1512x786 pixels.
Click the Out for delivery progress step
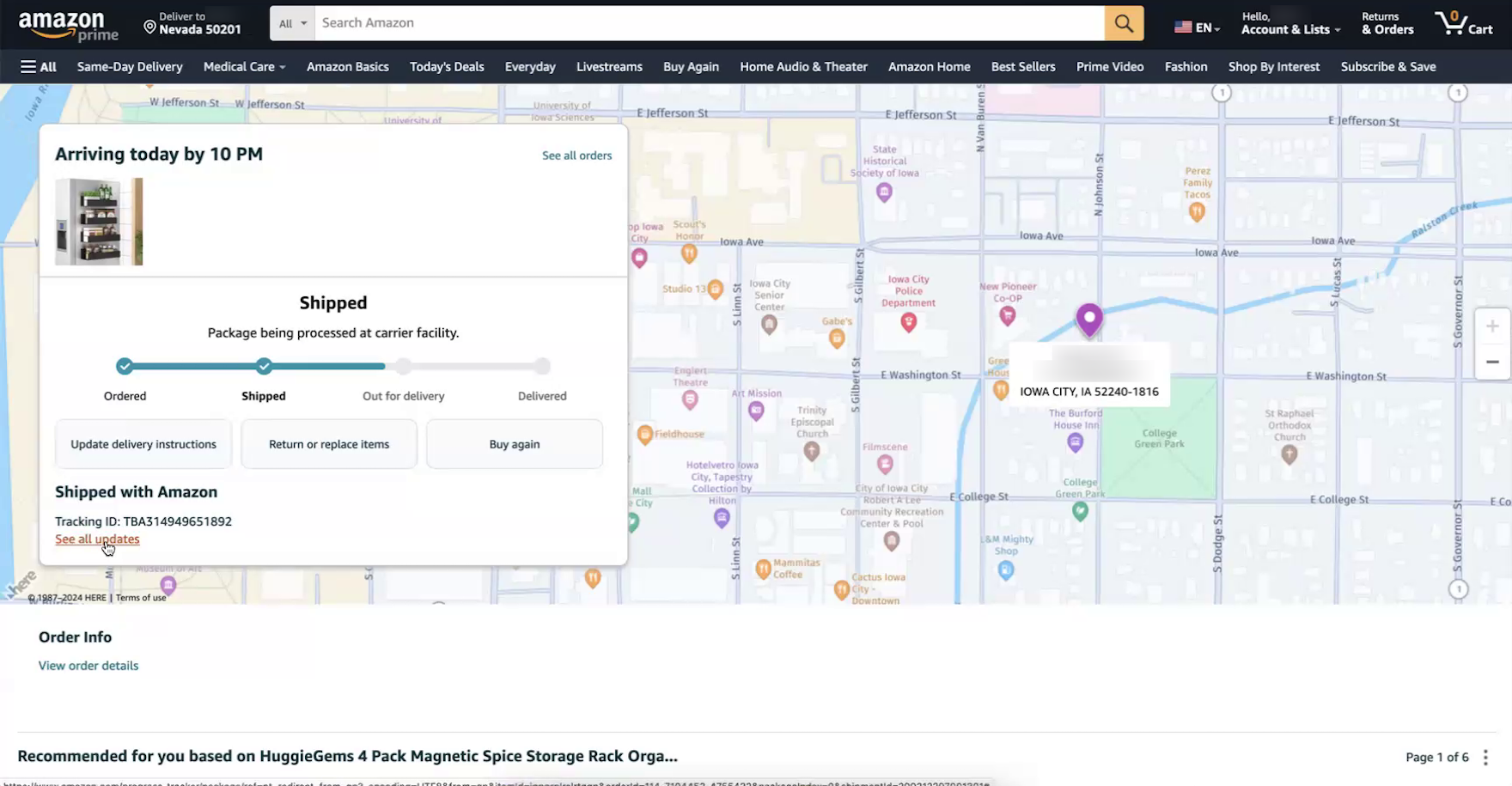(403, 367)
